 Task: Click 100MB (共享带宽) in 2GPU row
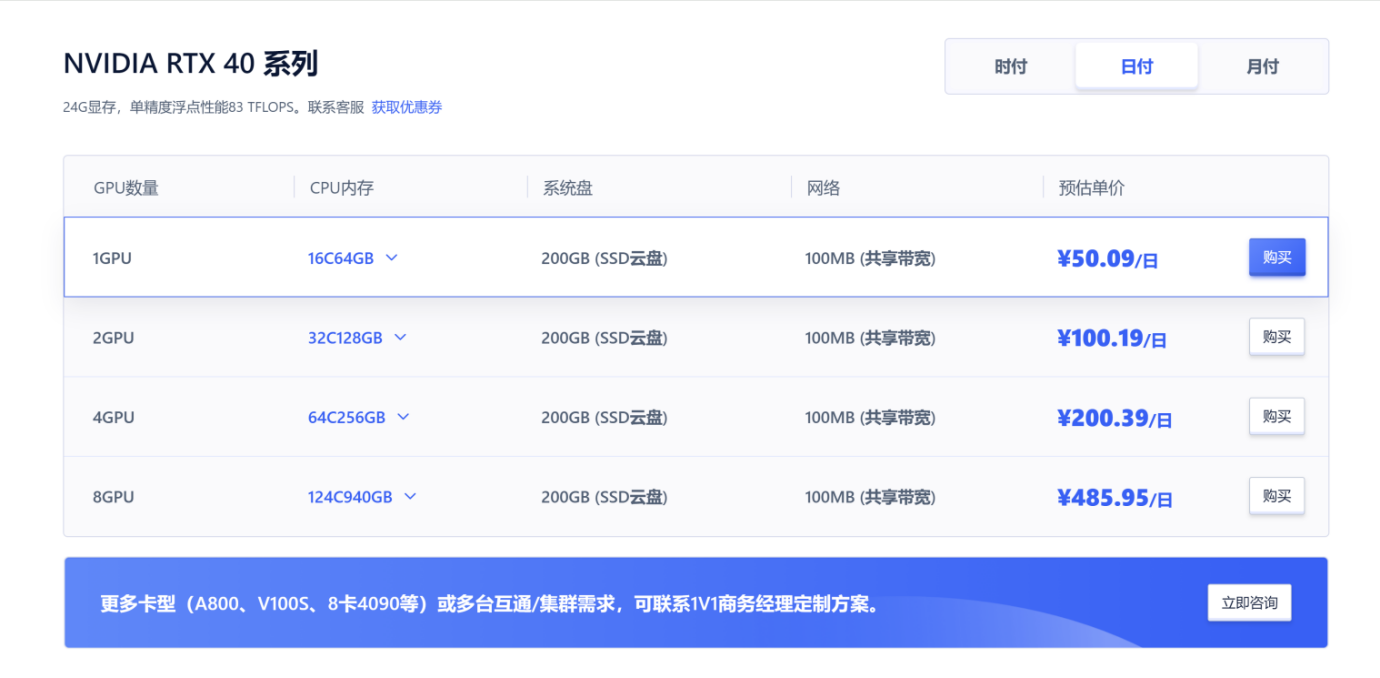870,338
